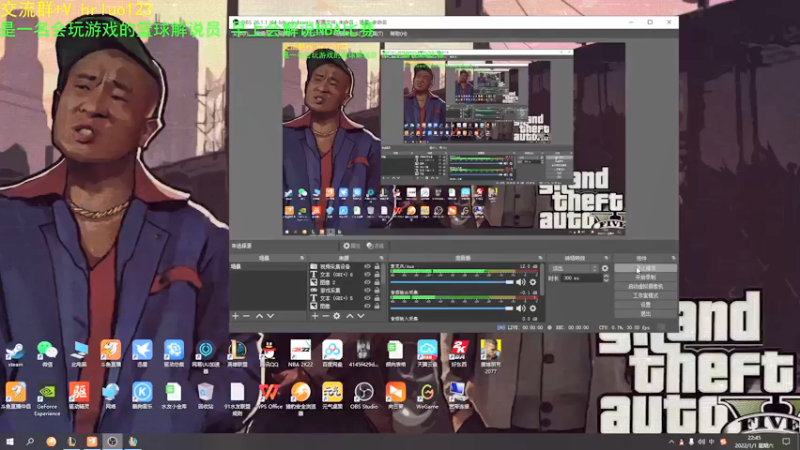Click the 退出 exit button
This screenshot has width=800, height=450.
pyautogui.click(x=645, y=314)
